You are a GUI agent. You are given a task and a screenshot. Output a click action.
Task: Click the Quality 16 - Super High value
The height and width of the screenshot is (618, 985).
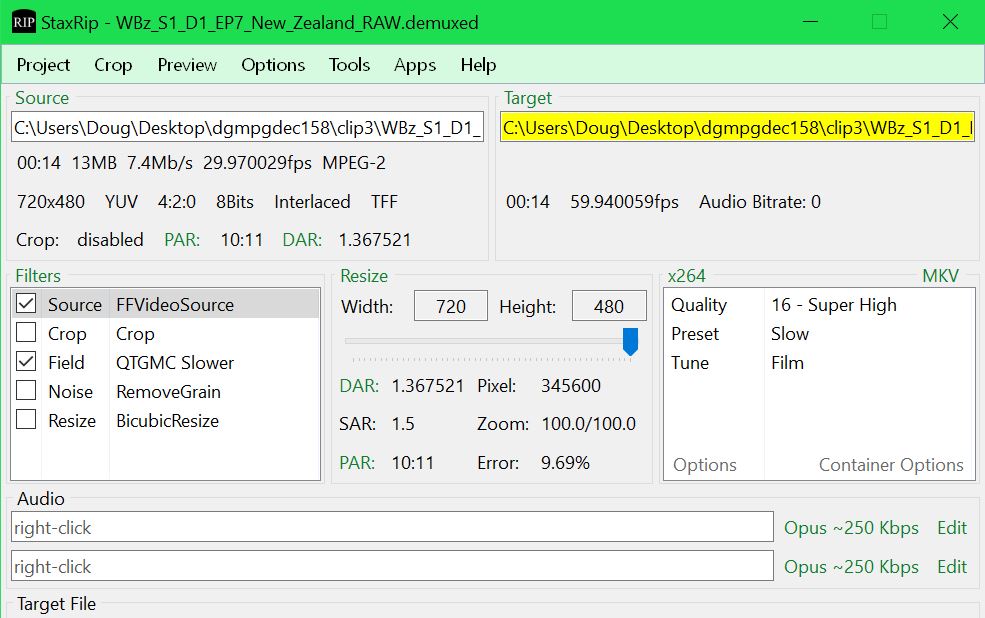pos(834,305)
